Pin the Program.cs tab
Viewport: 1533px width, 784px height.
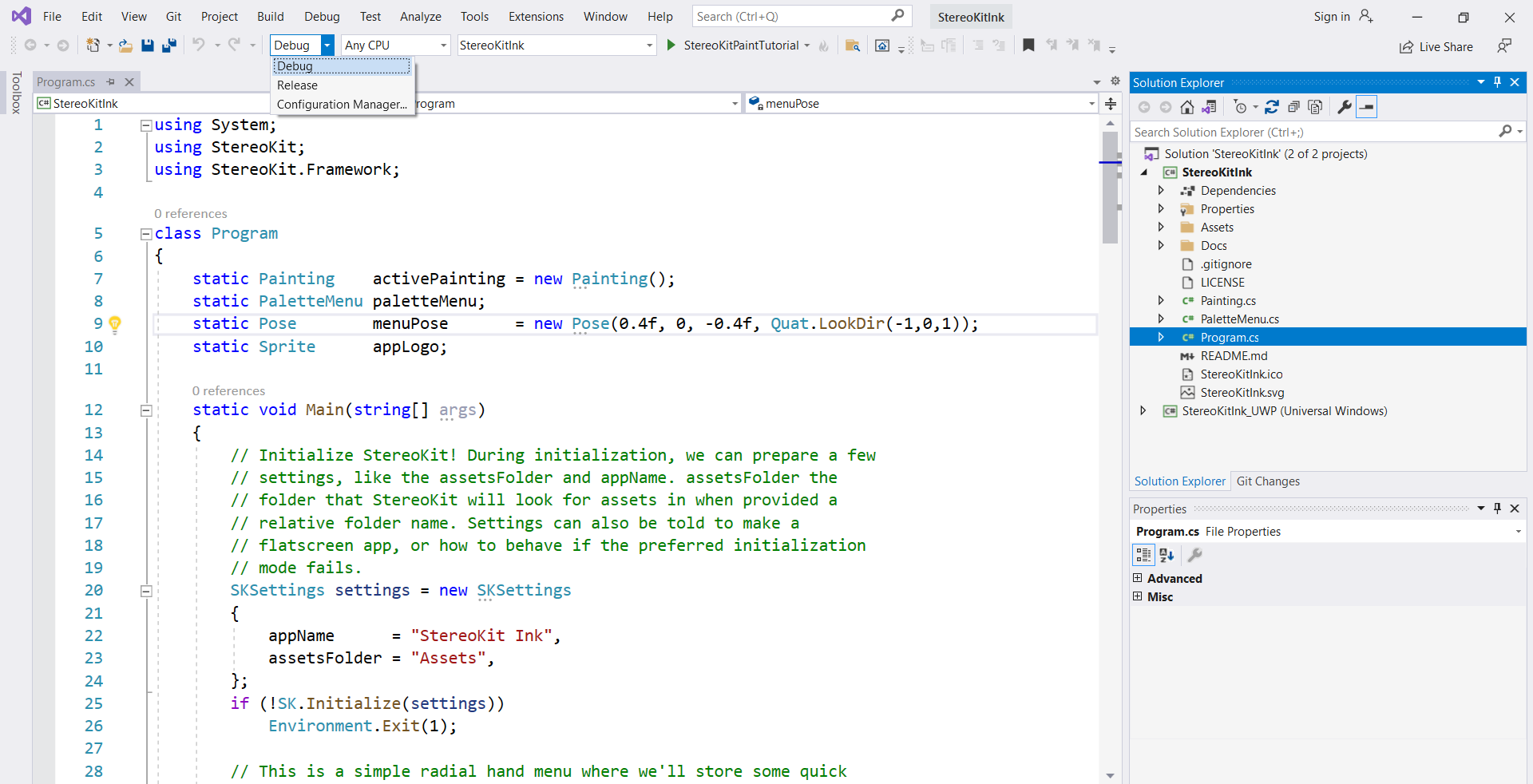tap(111, 81)
